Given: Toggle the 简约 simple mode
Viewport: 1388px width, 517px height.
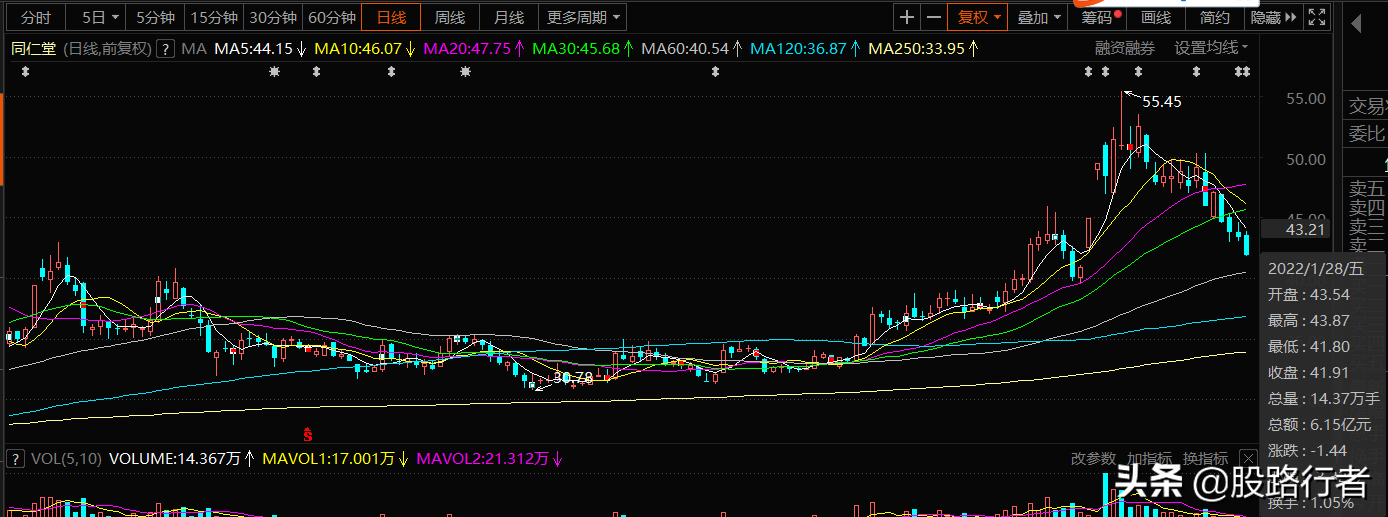Looking at the screenshot, I should (x=1215, y=17).
